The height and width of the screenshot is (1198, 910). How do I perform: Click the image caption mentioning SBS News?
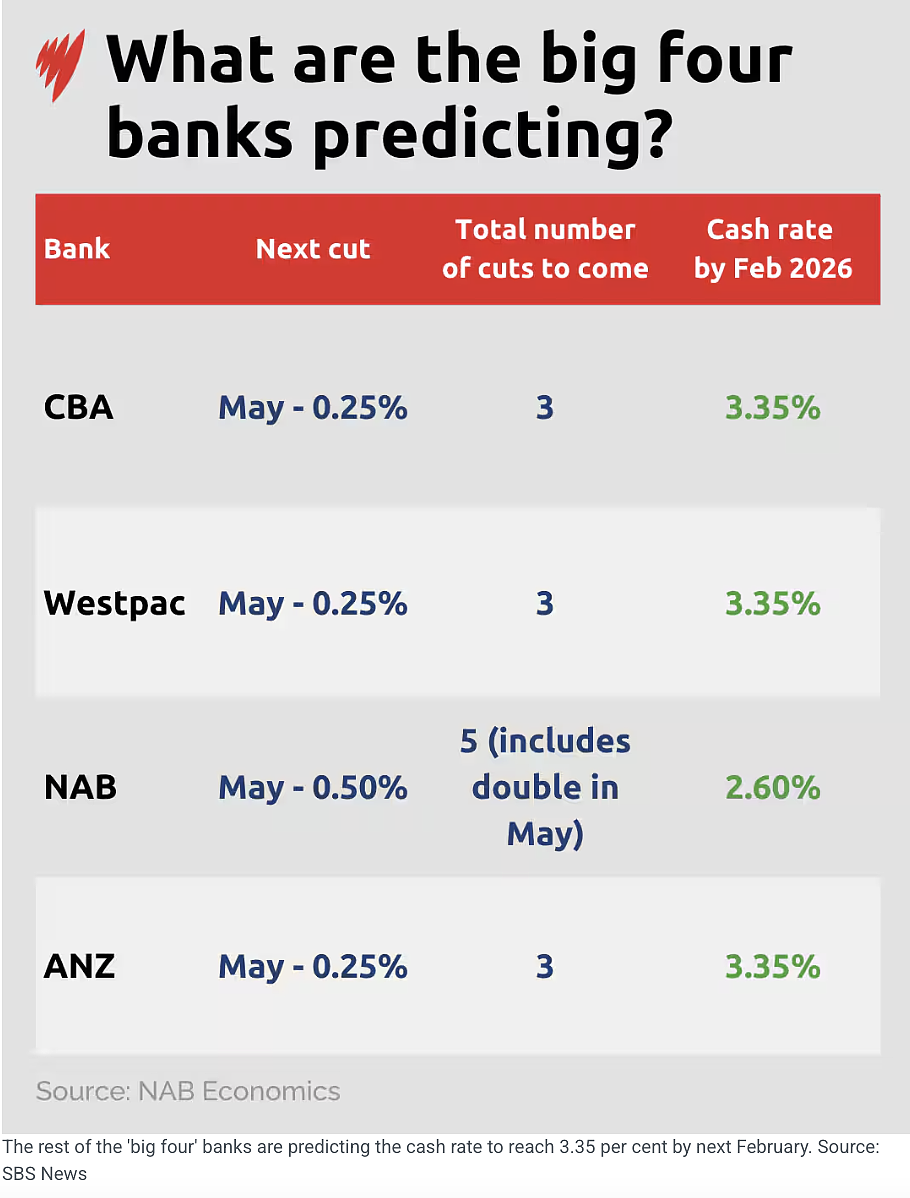441,1160
